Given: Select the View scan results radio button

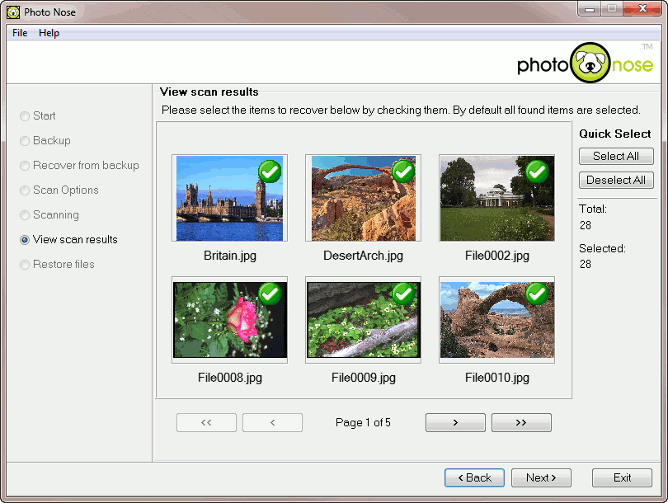Looking at the screenshot, I should pyautogui.click(x=25, y=240).
